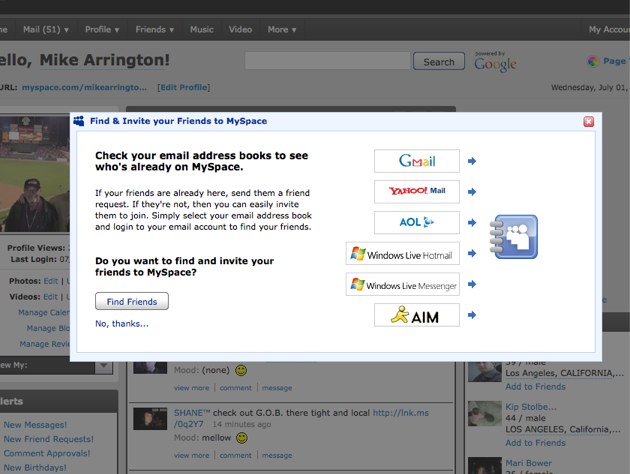Choose Windows Live Messenger contacts

tap(403, 284)
